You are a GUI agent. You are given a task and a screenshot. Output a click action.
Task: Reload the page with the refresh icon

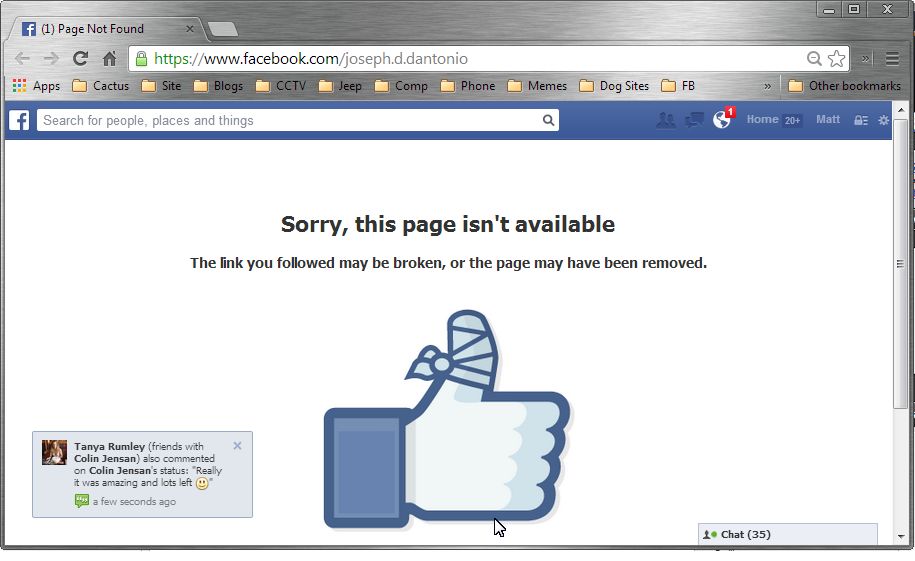point(81,58)
